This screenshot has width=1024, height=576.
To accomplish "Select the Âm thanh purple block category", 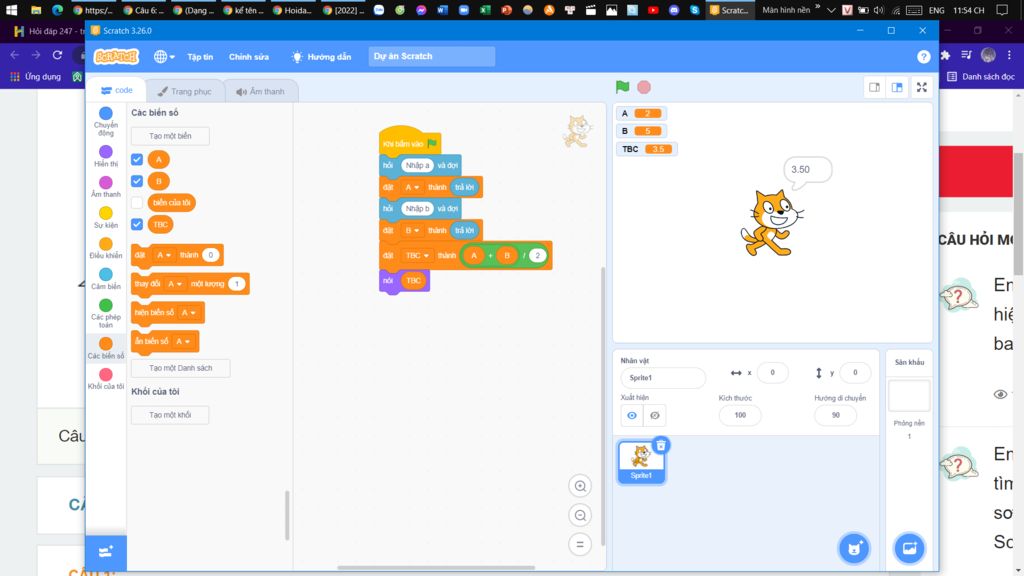I will [x=106, y=187].
